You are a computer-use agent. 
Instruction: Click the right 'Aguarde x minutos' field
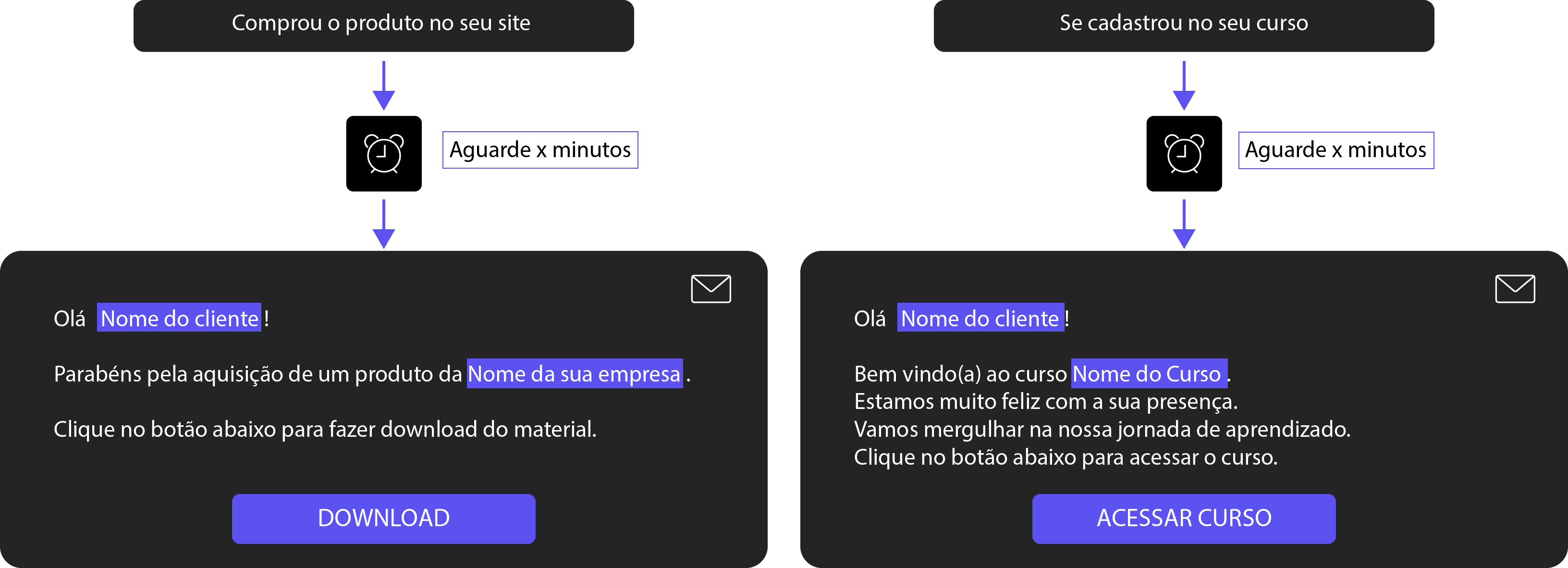tap(1336, 150)
